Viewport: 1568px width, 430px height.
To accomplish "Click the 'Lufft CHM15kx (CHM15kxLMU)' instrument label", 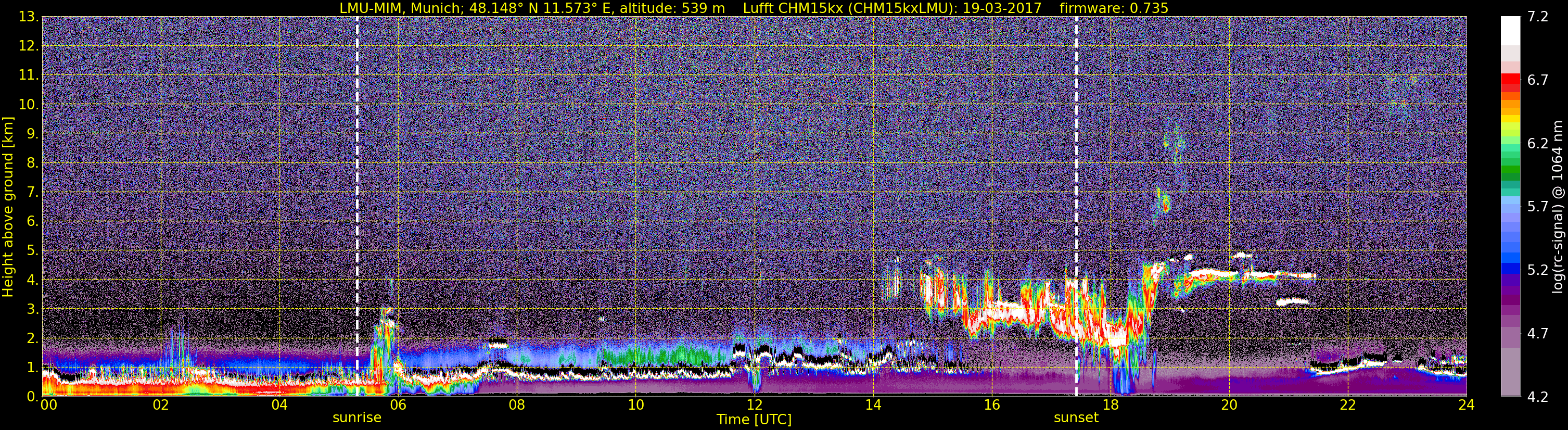I will click(x=850, y=8).
